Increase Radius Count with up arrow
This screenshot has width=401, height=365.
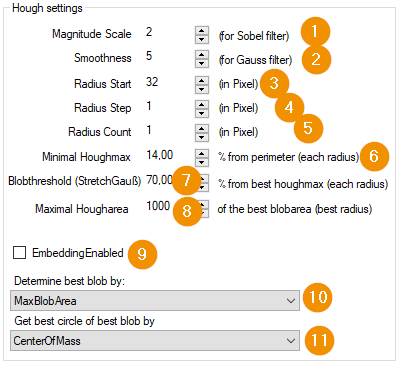(202, 128)
